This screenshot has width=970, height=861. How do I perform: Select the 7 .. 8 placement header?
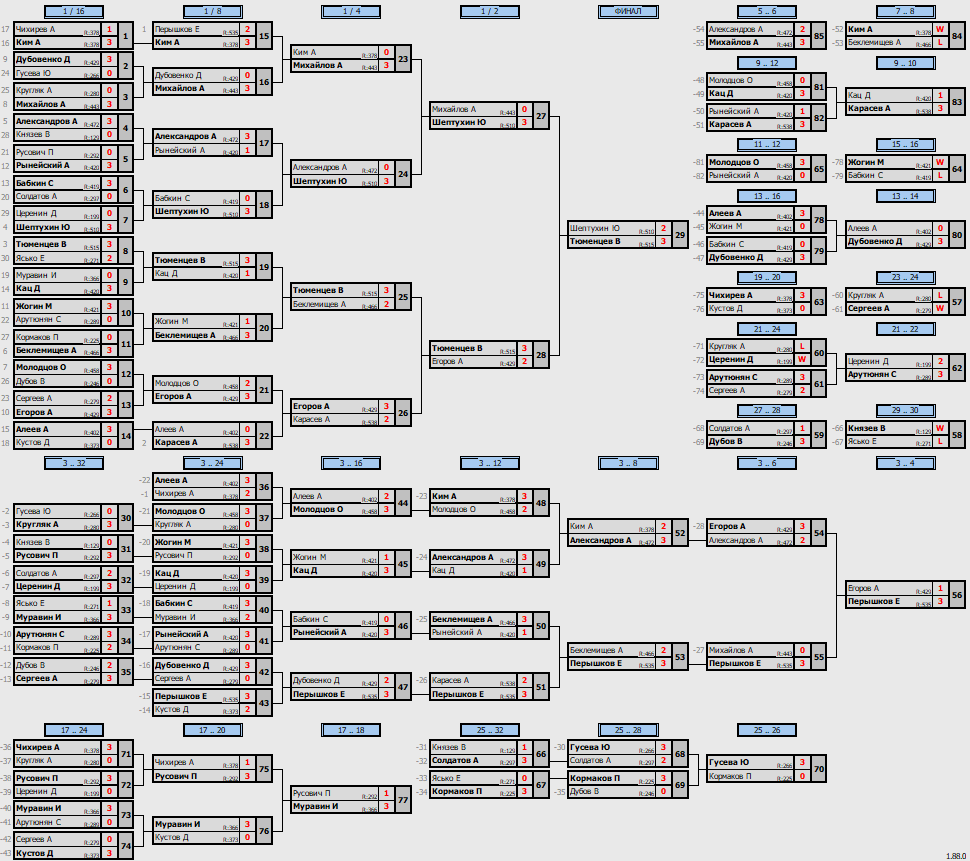pos(905,11)
